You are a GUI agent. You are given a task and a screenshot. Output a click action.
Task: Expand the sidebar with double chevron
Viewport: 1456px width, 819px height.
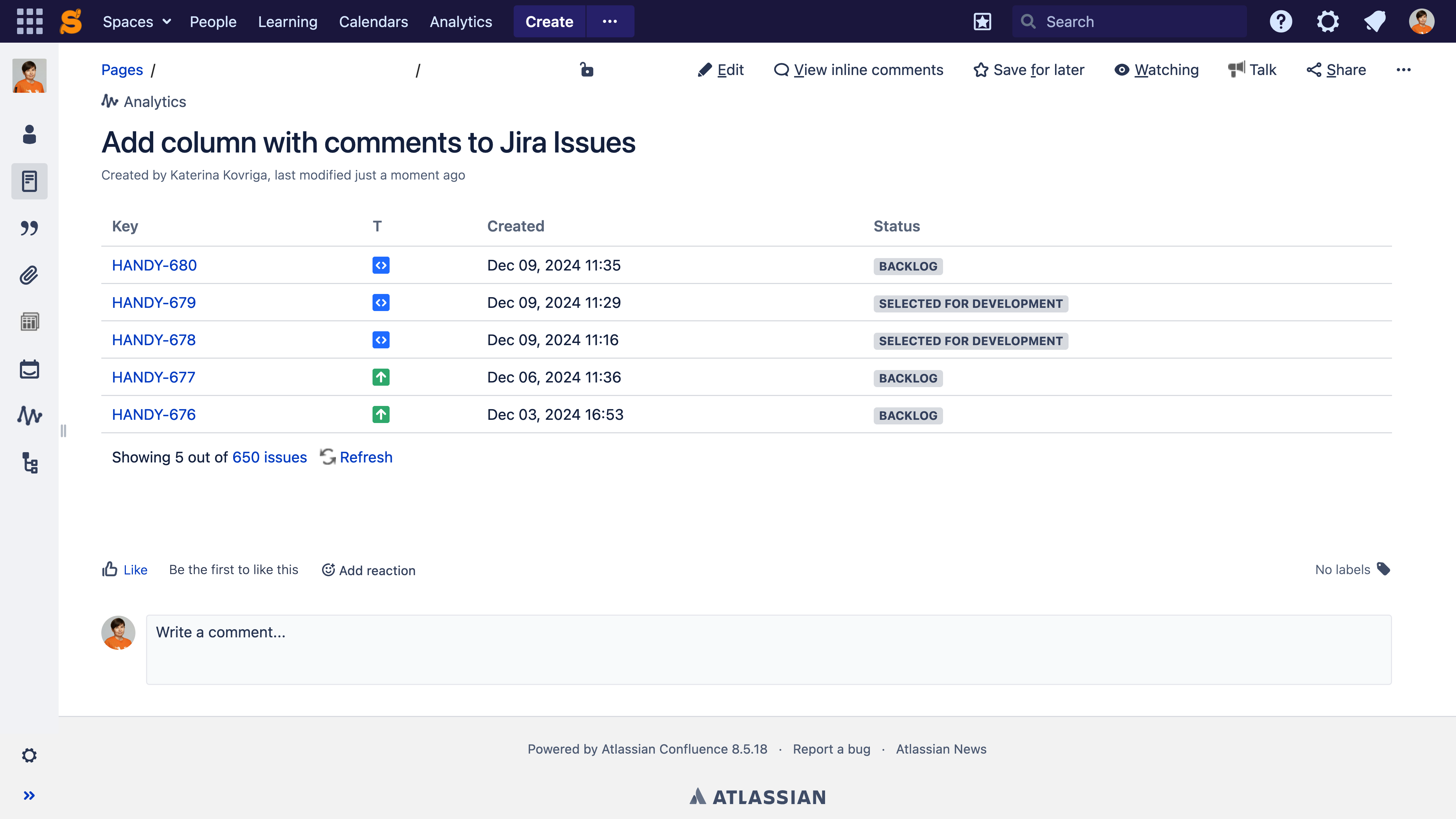30,796
